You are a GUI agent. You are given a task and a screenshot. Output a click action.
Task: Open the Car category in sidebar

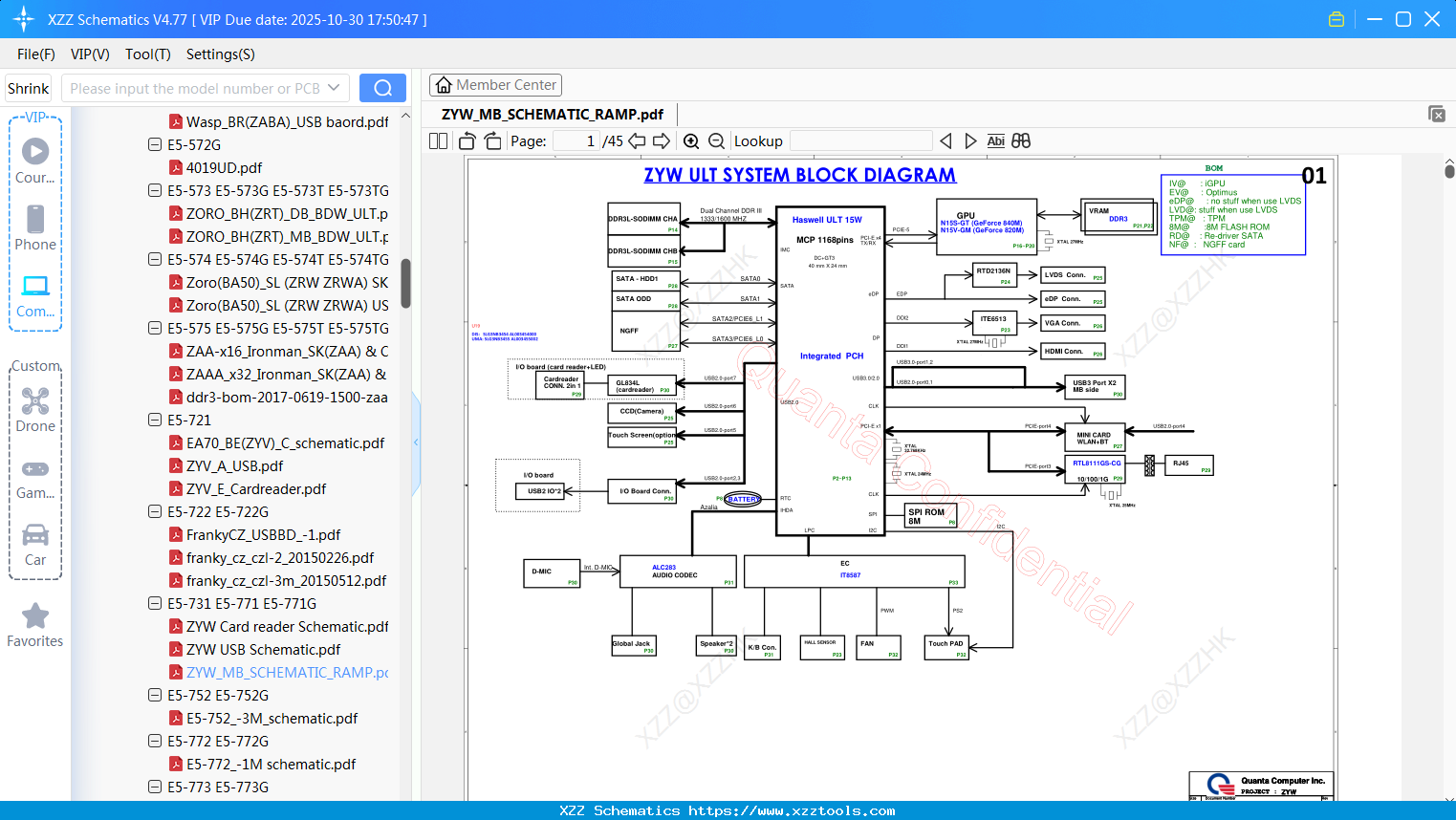click(x=35, y=544)
